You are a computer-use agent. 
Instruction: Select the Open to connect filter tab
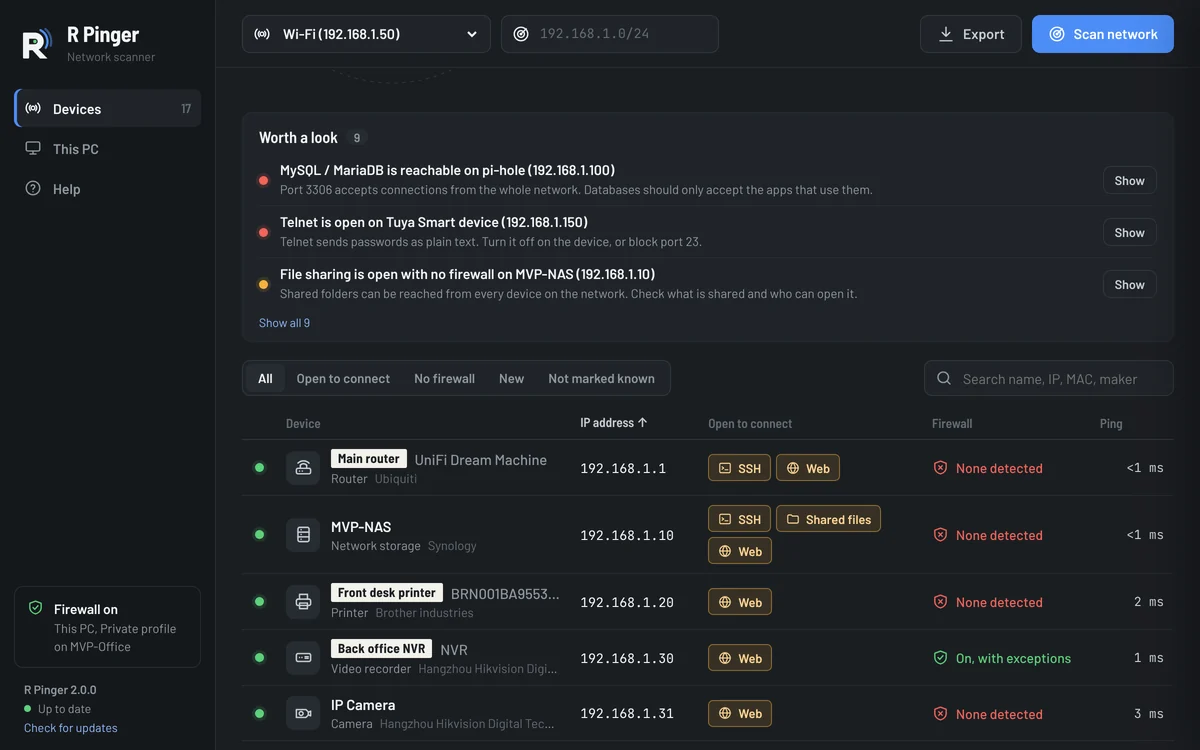pos(343,379)
